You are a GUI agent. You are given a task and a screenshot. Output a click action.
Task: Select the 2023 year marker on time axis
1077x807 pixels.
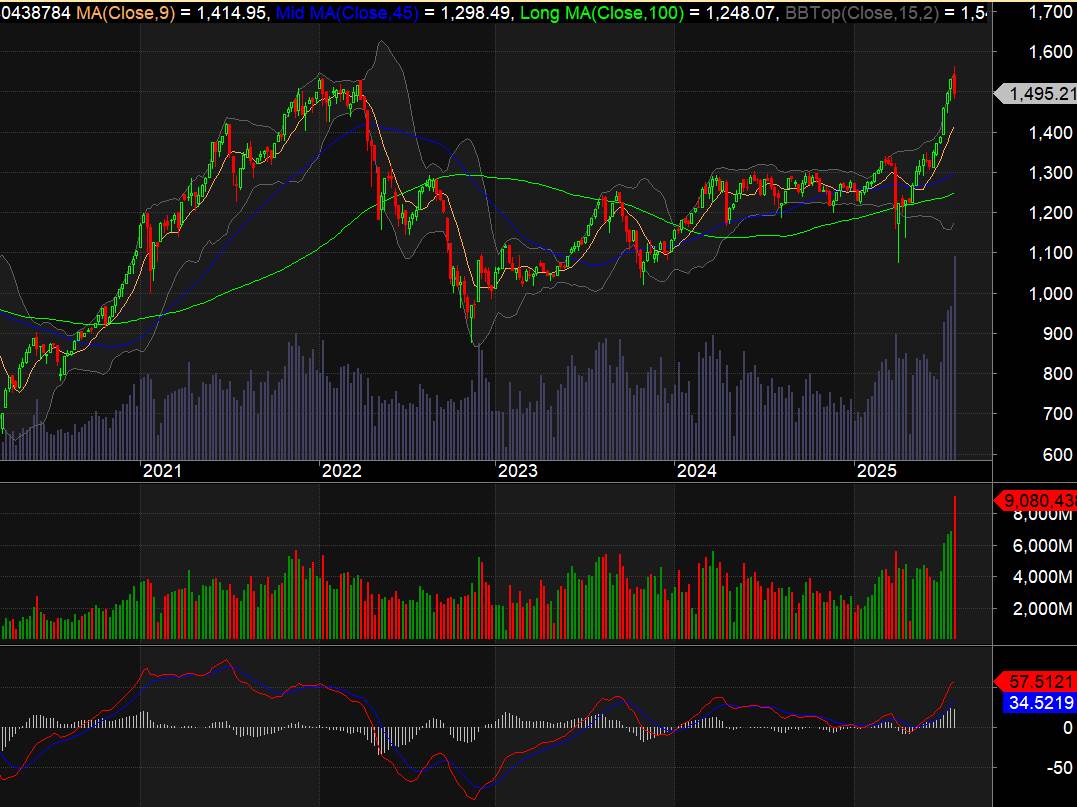pyautogui.click(x=517, y=471)
